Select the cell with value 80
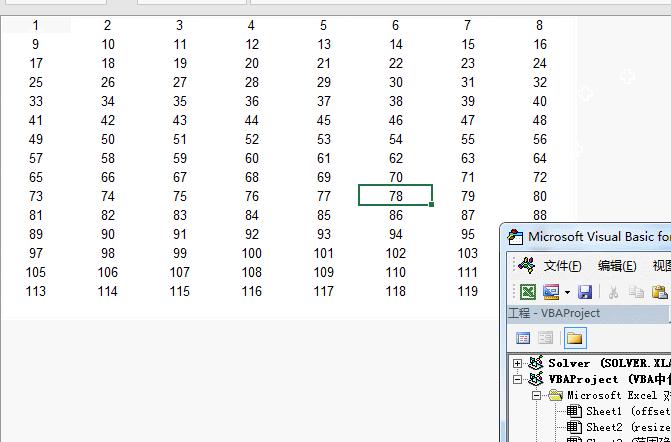This screenshot has height=442, width=671. [539, 196]
